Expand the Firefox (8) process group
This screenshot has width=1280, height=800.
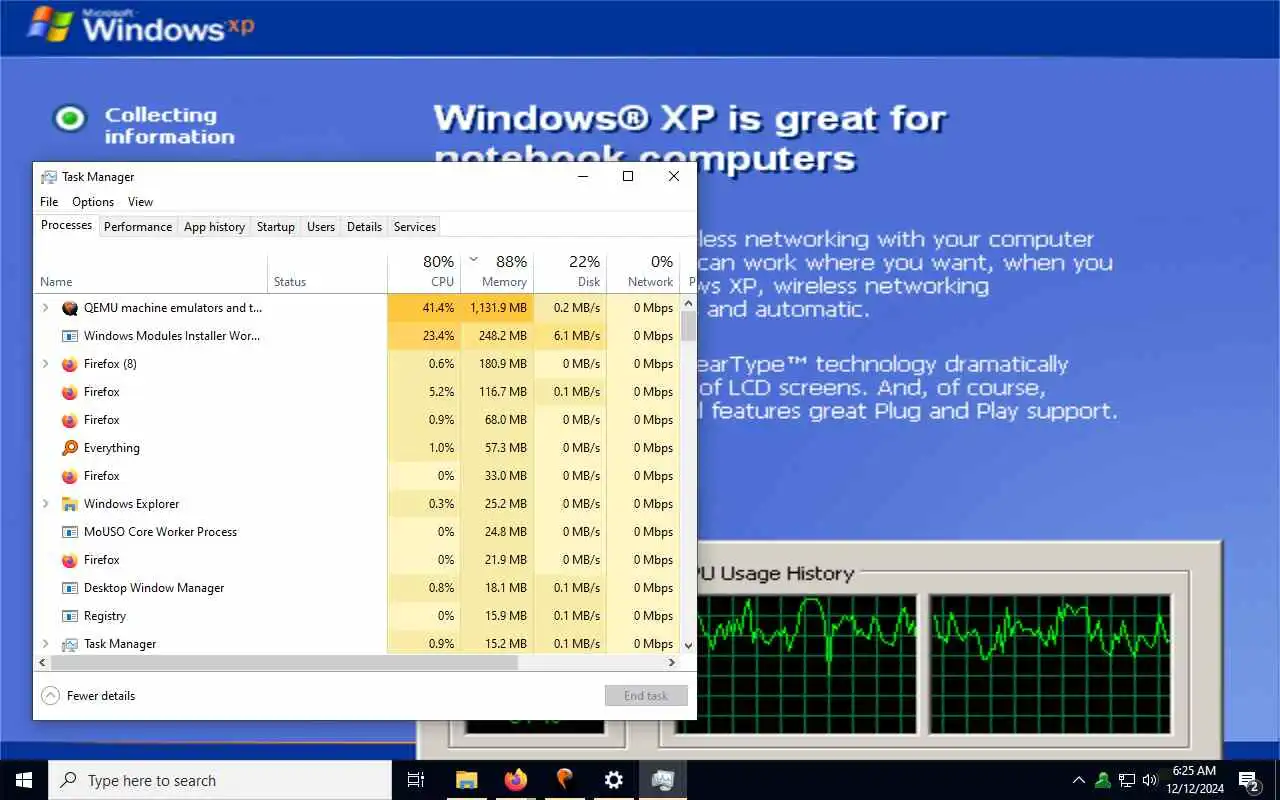click(45, 364)
